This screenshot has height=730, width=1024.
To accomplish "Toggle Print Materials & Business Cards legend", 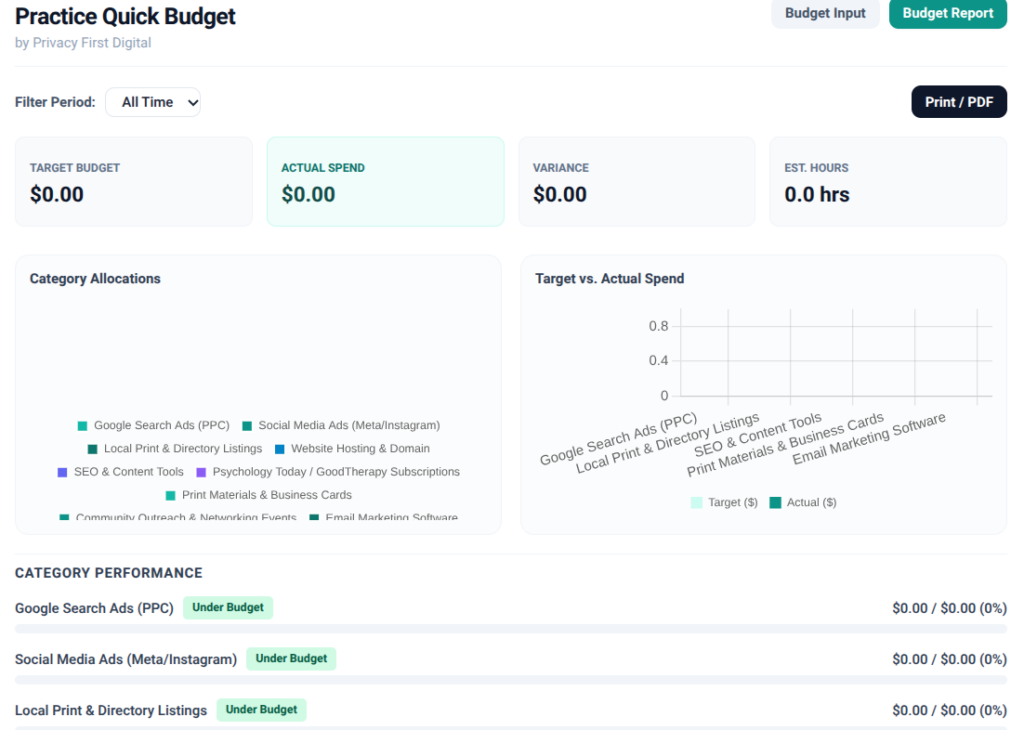I will coord(259,495).
